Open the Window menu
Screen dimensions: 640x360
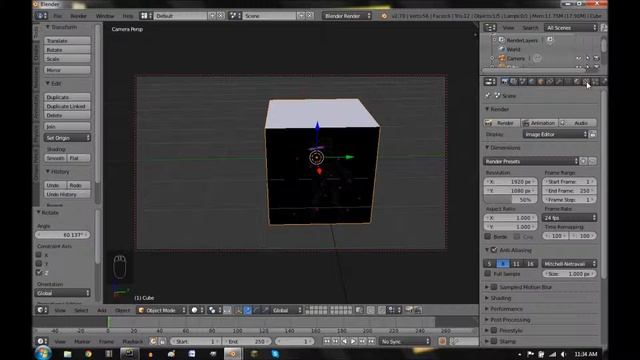coord(105,16)
